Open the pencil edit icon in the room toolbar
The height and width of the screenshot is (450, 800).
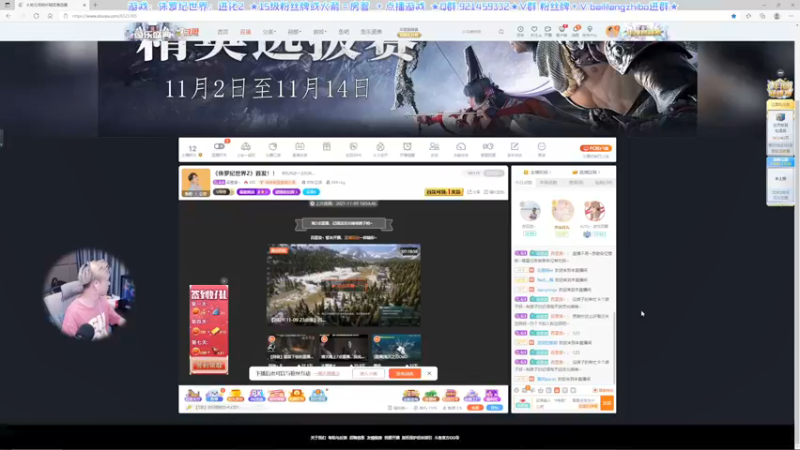514,147
